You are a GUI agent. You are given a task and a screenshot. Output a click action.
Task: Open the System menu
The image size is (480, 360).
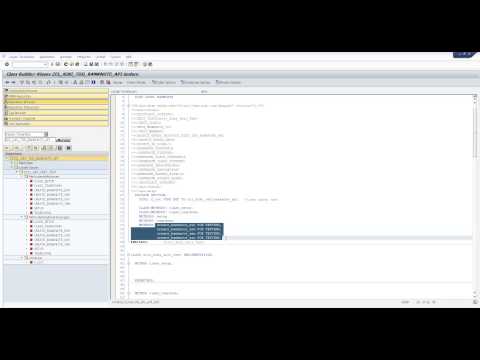[115, 57]
